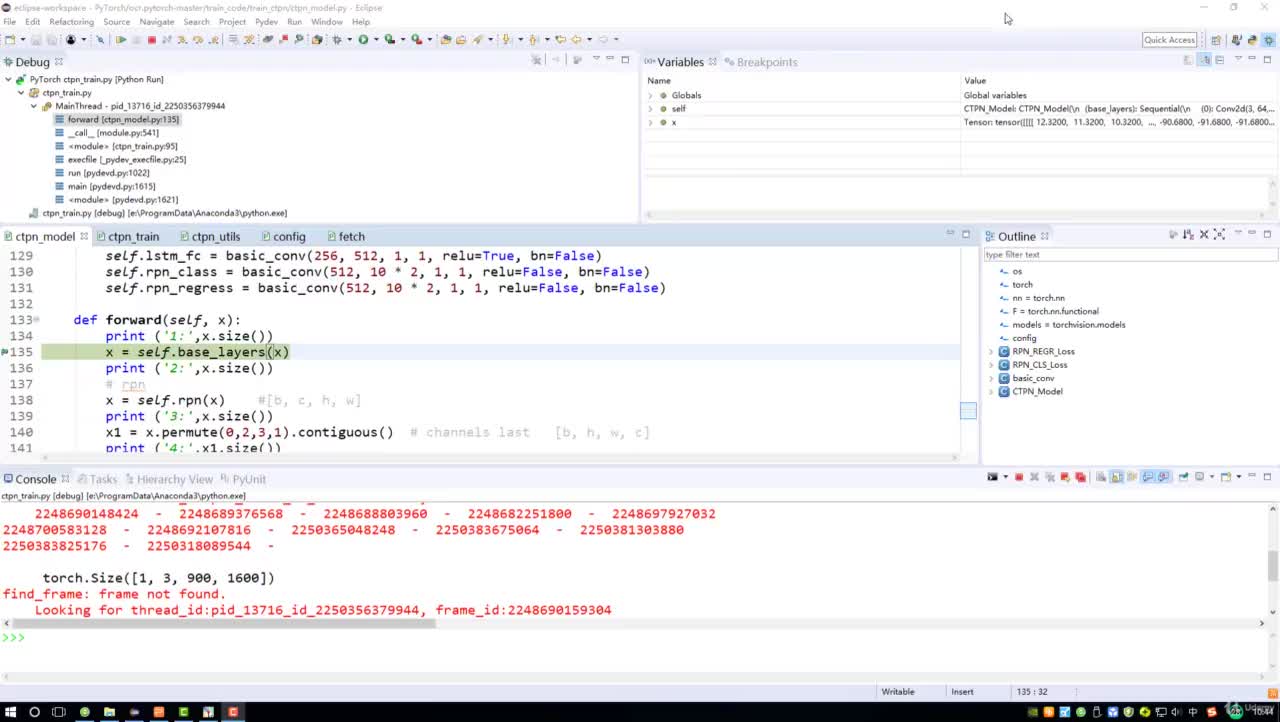
Task: Click the Outline view icon beside title
Action: pyautogui.click(x=990, y=237)
